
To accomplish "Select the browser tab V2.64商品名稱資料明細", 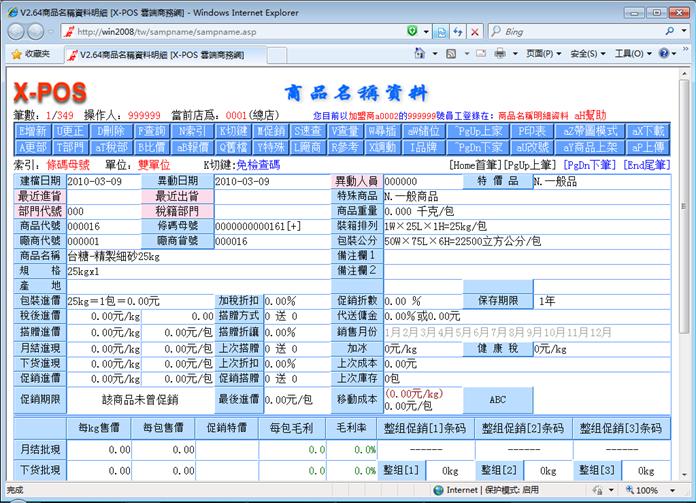I will [160, 53].
